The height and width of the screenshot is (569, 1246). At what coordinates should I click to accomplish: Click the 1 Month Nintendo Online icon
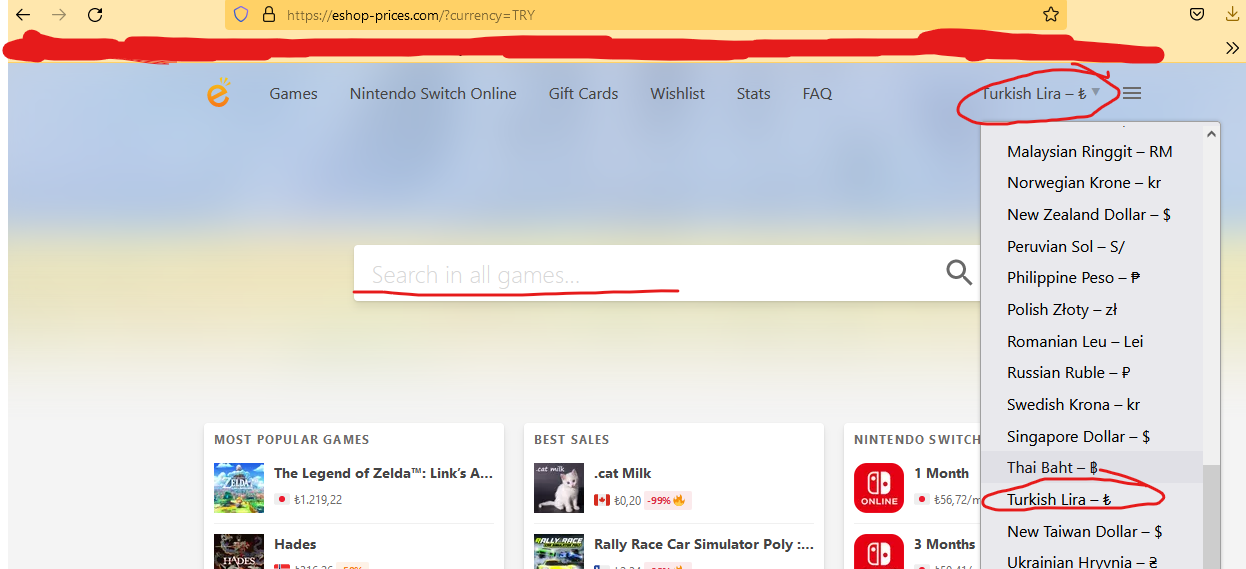pyautogui.click(x=879, y=487)
